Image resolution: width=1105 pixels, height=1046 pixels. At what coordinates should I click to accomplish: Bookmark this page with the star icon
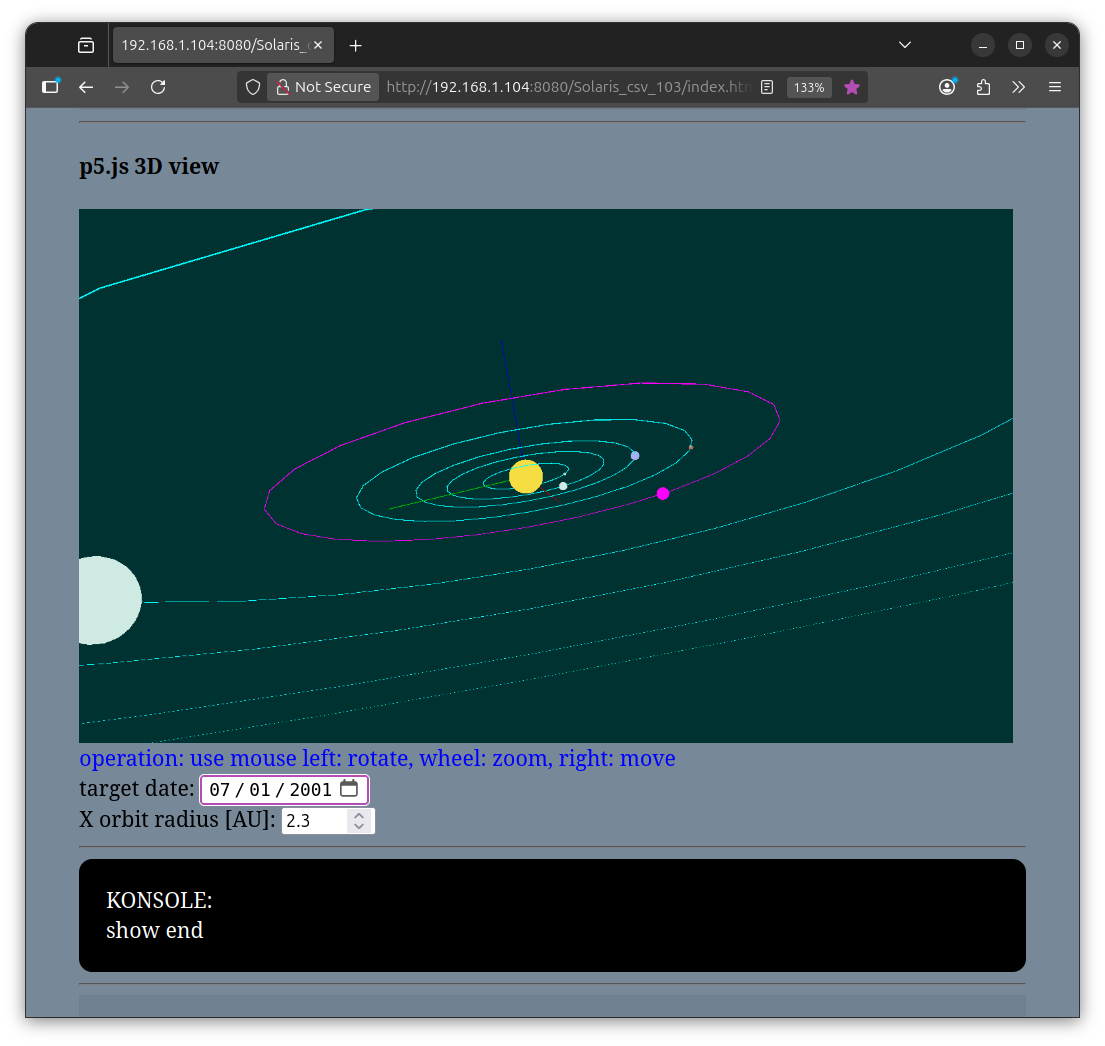click(x=852, y=87)
